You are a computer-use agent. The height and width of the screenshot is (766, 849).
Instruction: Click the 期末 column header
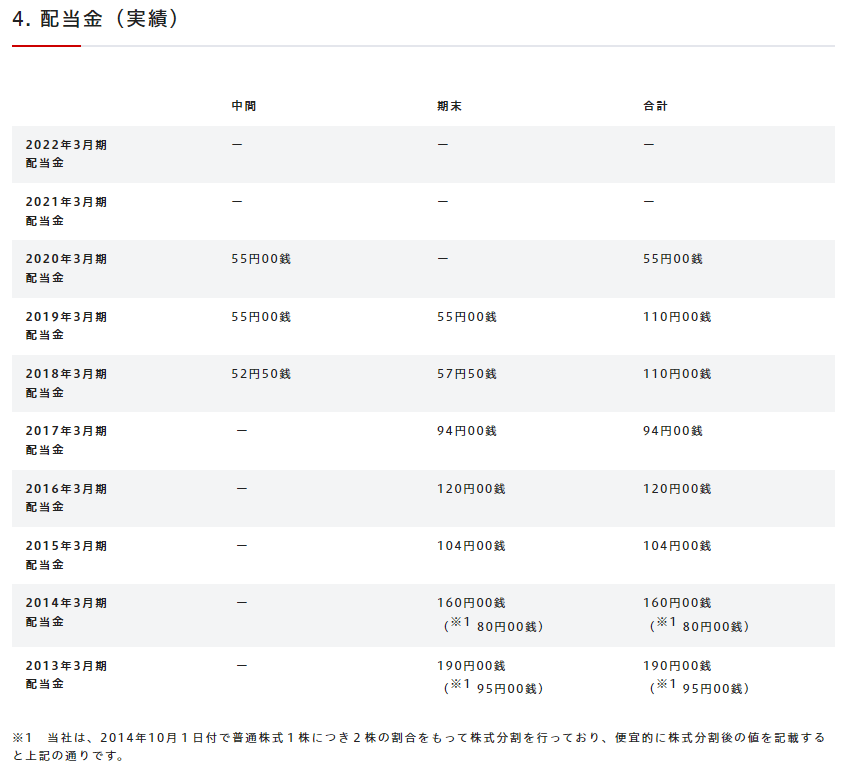[449, 106]
